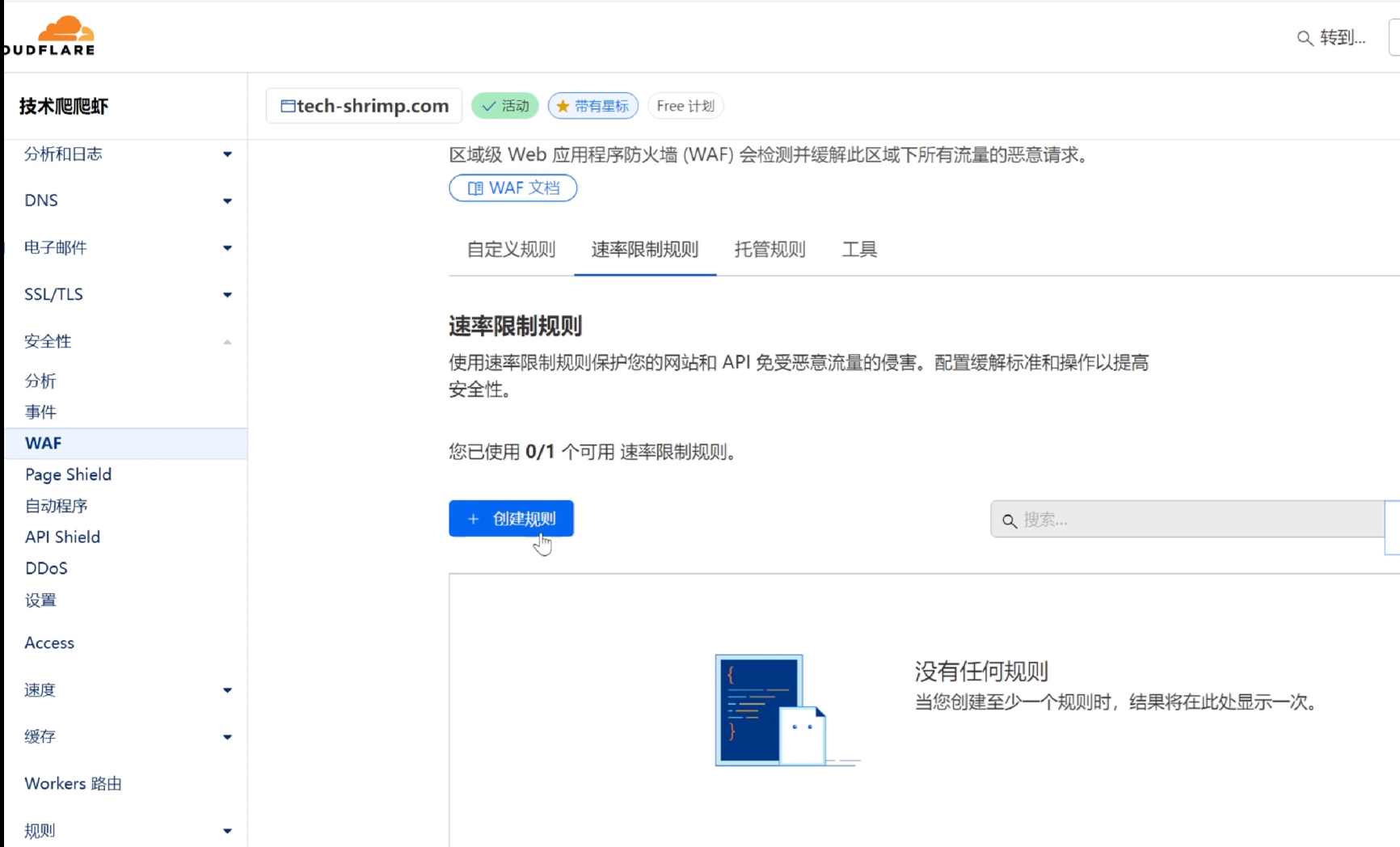
Task: Switch to the 自定义规则 tab
Action: pyautogui.click(x=511, y=250)
